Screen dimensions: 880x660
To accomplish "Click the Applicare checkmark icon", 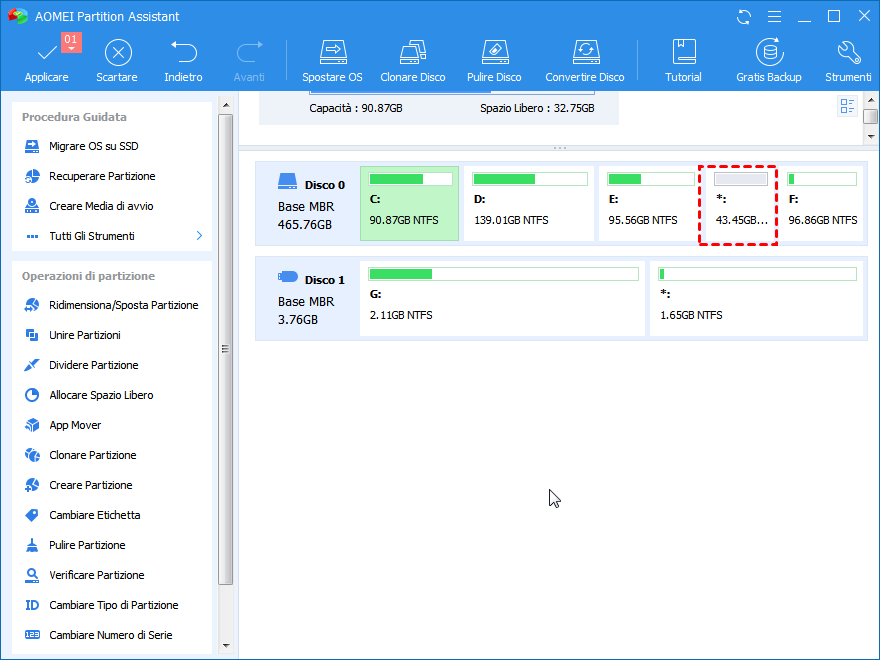I will click(47, 53).
